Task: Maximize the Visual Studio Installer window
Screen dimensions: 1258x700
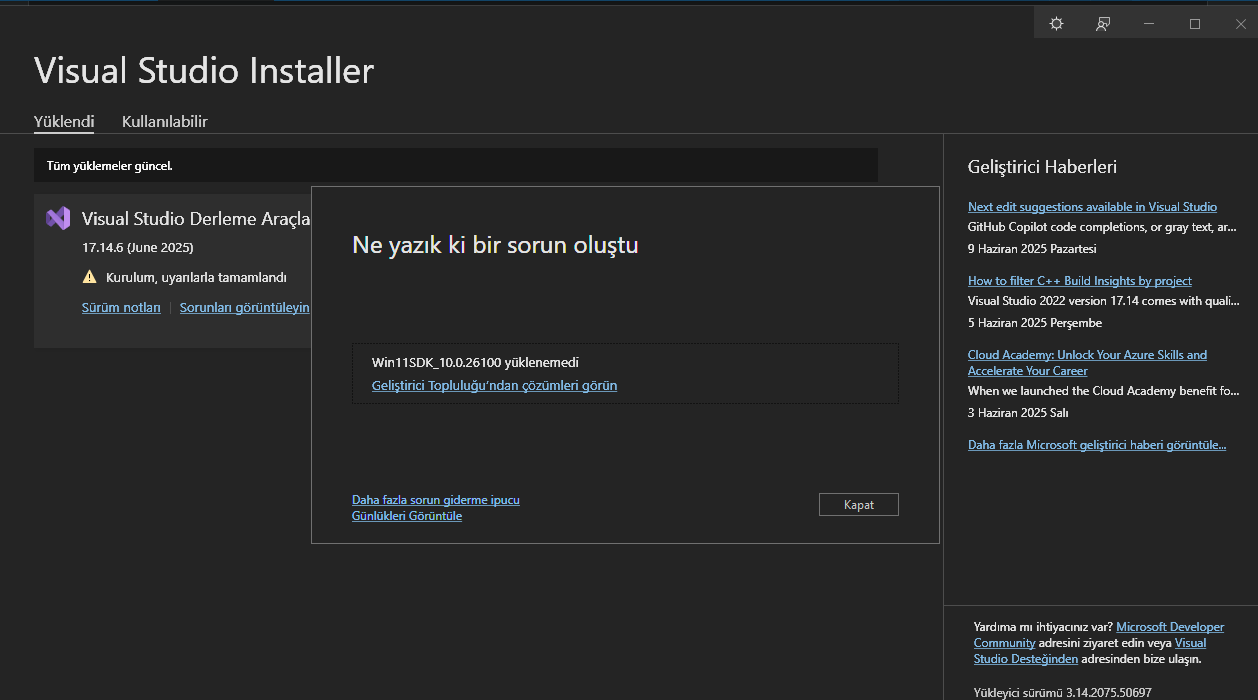Action: (1195, 24)
